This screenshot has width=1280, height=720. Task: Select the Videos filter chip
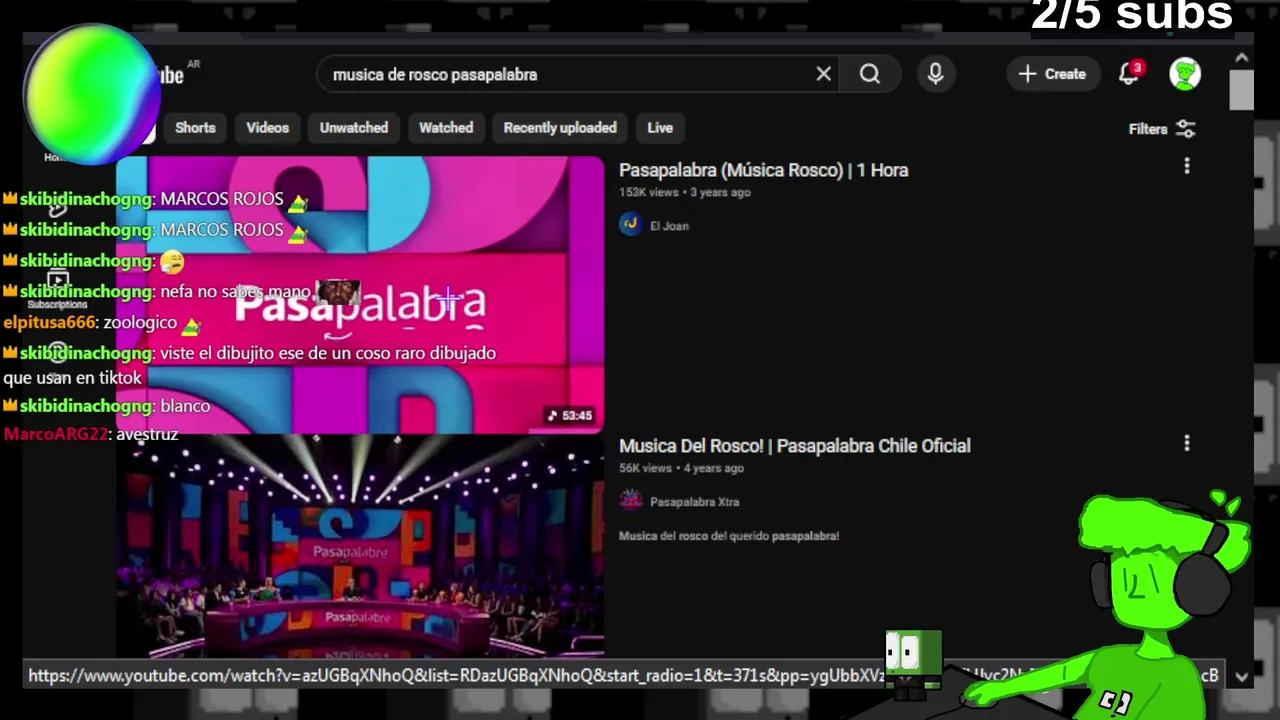pyautogui.click(x=267, y=128)
